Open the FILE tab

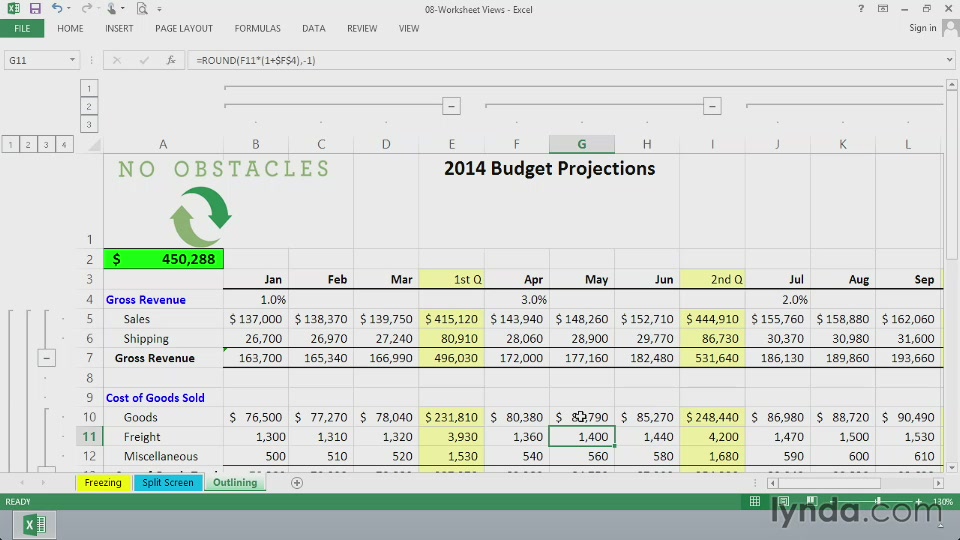[x=22, y=29]
